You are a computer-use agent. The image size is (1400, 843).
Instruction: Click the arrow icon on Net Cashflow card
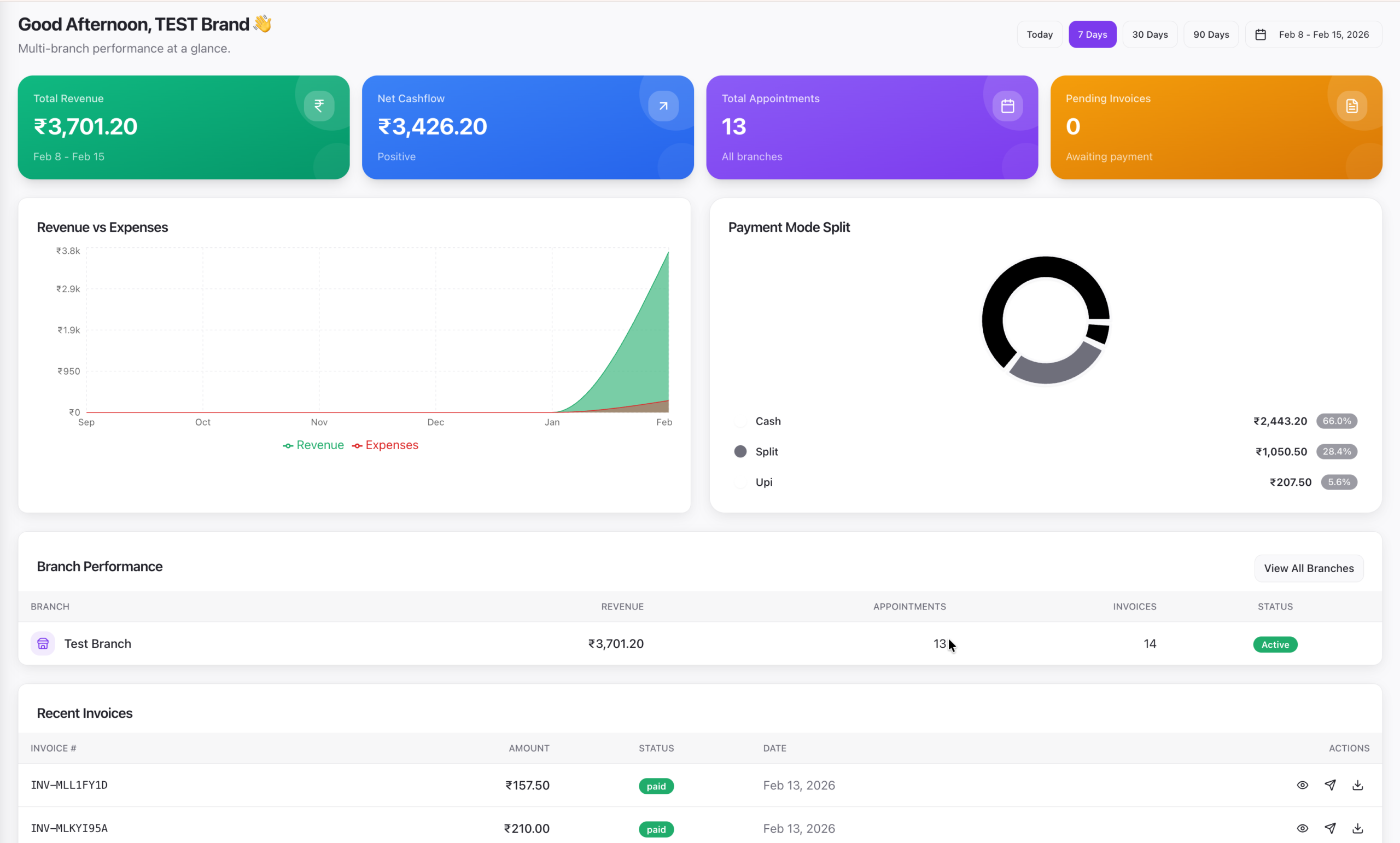click(x=663, y=106)
